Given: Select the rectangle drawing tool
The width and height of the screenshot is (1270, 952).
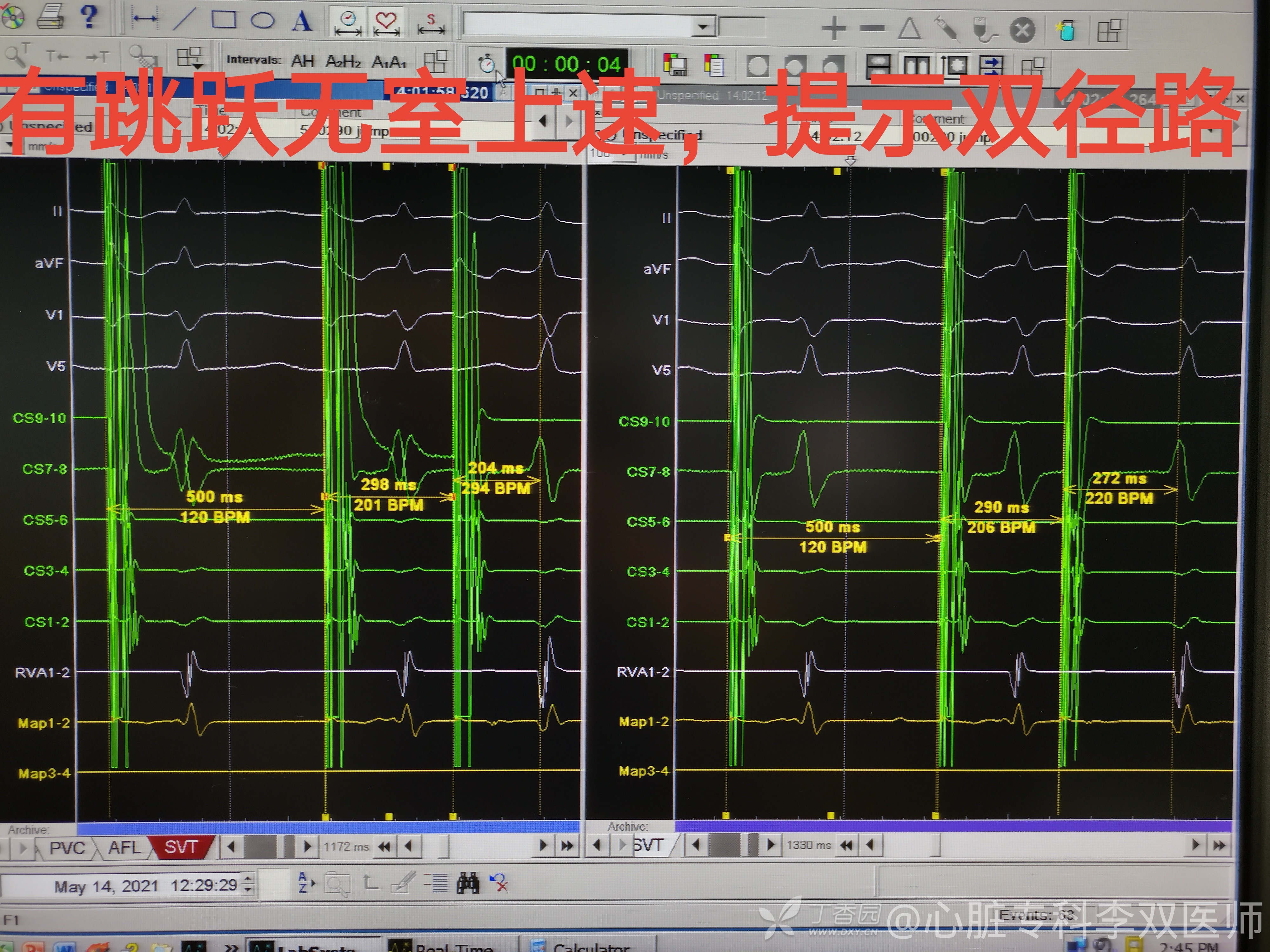Looking at the screenshot, I should pos(223,19).
